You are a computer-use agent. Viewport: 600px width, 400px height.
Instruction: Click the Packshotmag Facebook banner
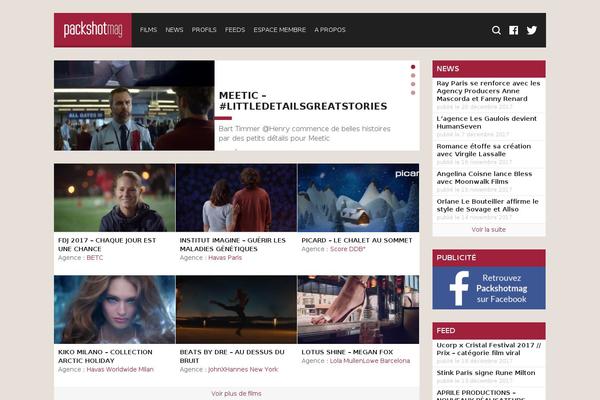click(x=489, y=288)
